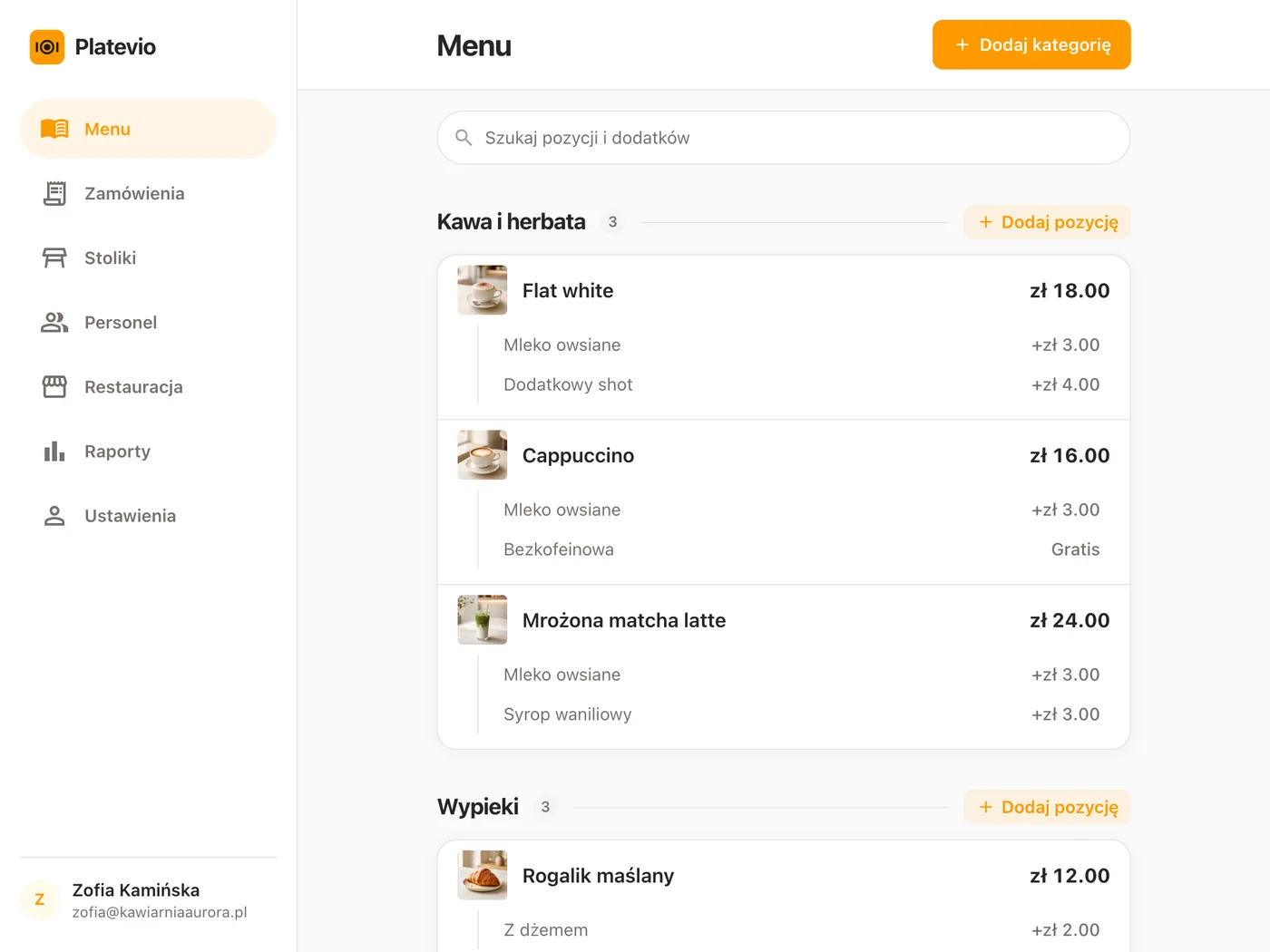Open the Raporty bar chart icon
The image size is (1270, 952).
(54, 451)
